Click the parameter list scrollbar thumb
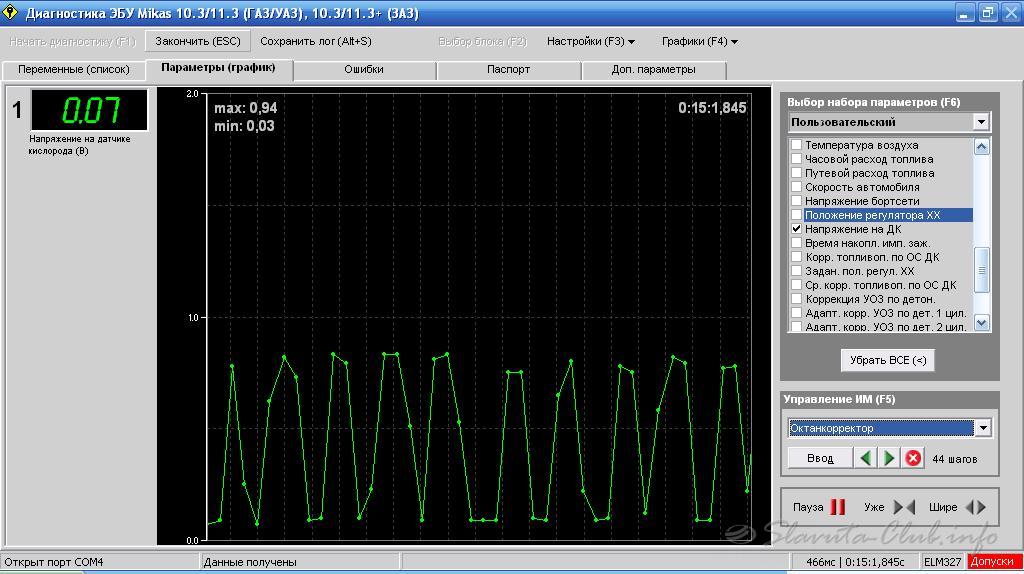 (982, 270)
